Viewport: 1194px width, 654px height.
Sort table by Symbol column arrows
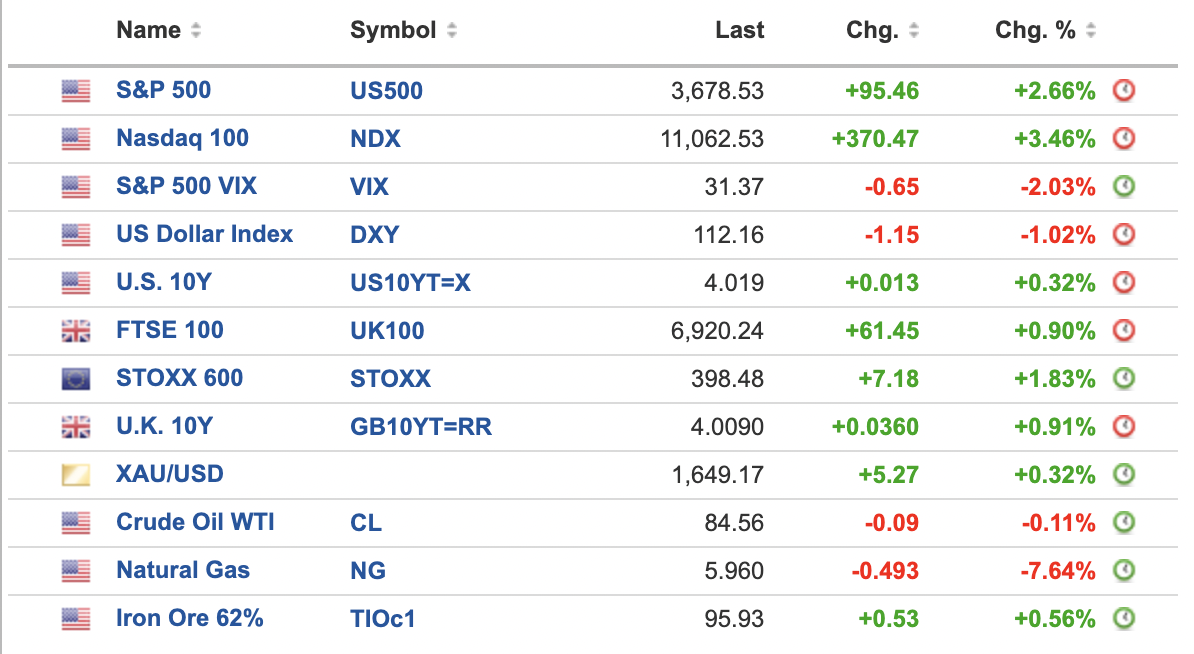pyautogui.click(x=452, y=31)
